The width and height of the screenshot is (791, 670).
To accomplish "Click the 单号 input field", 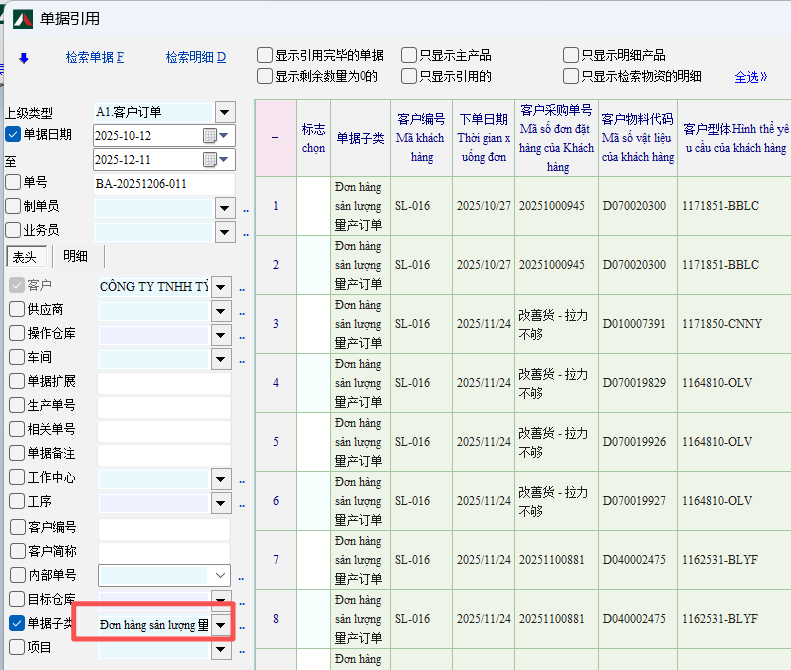I will [164, 184].
